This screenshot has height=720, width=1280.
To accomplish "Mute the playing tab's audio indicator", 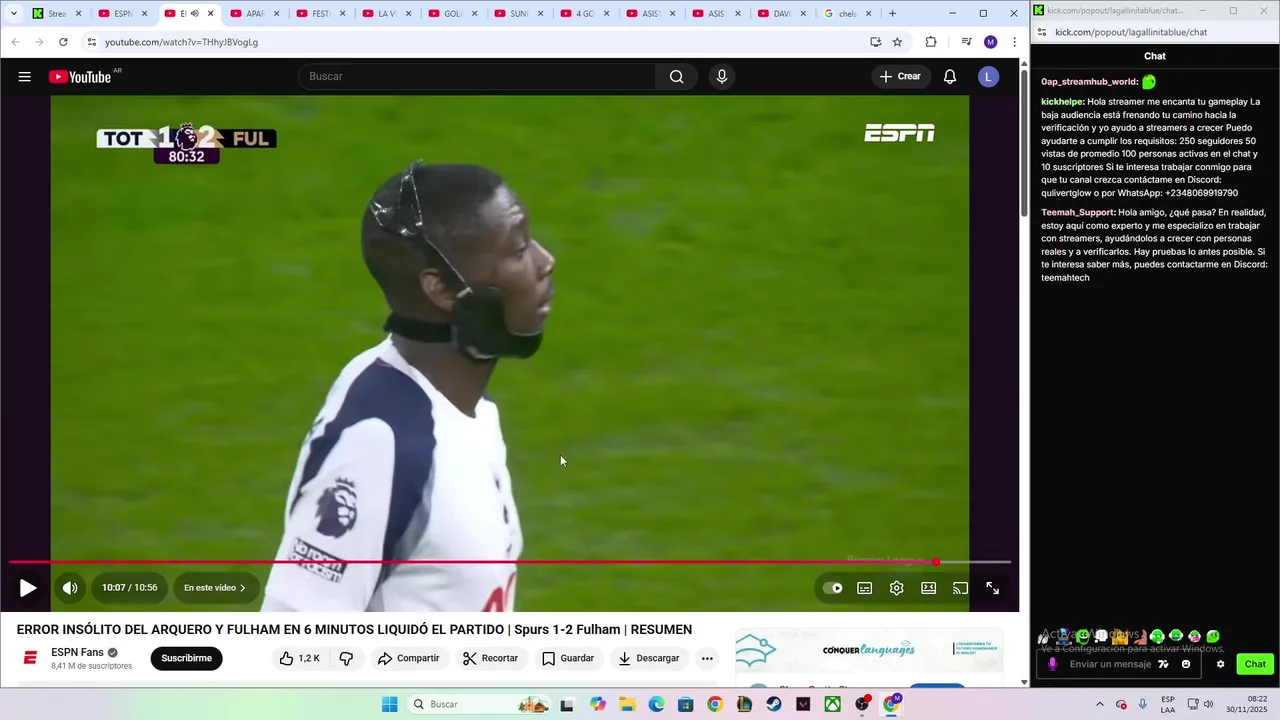I will [195, 14].
